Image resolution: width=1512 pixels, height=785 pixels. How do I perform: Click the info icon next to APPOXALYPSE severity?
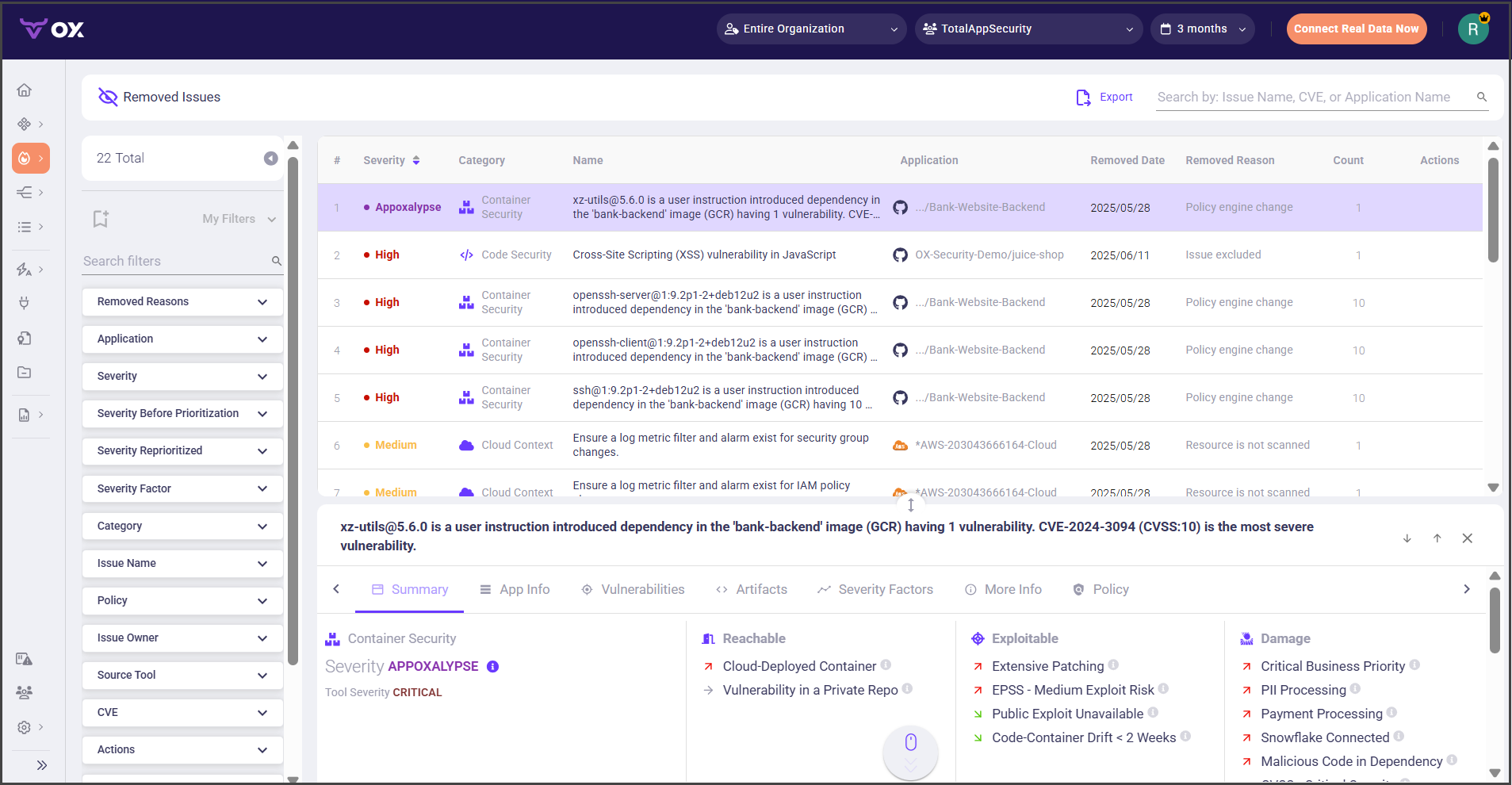pos(492,667)
